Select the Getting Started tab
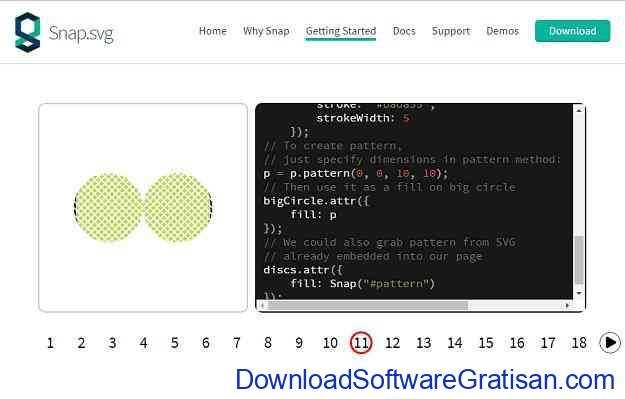This screenshot has width=625, height=399. click(341, 31)
